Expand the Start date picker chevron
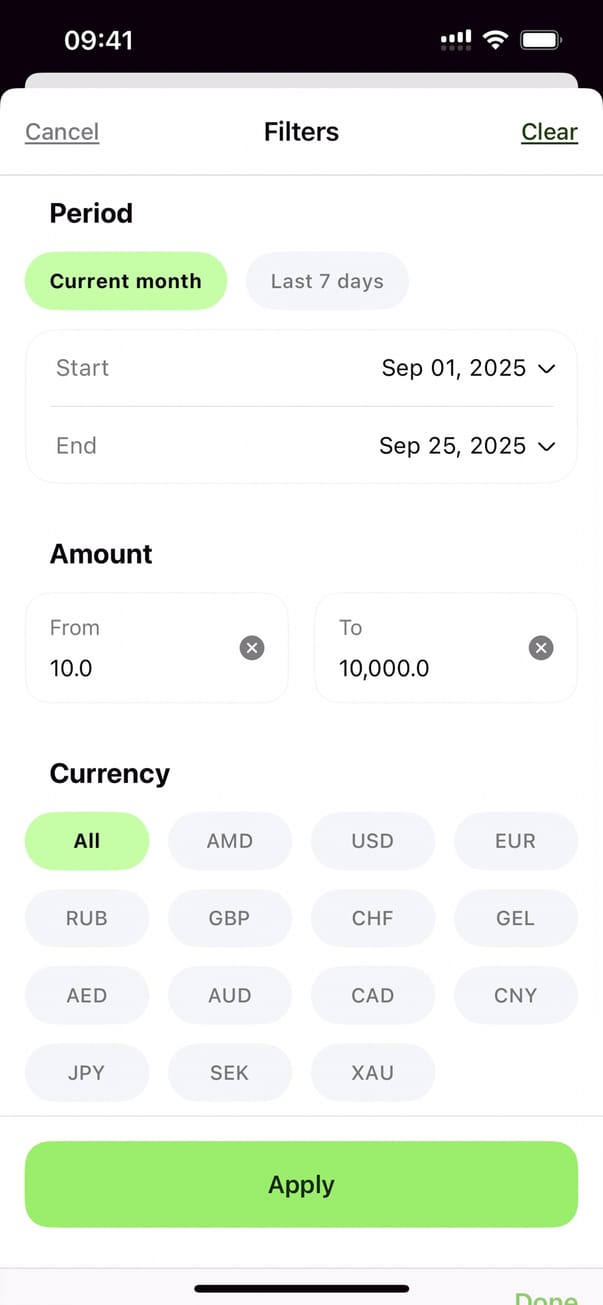The image size is (603, 1305). (x=546, y=369)
